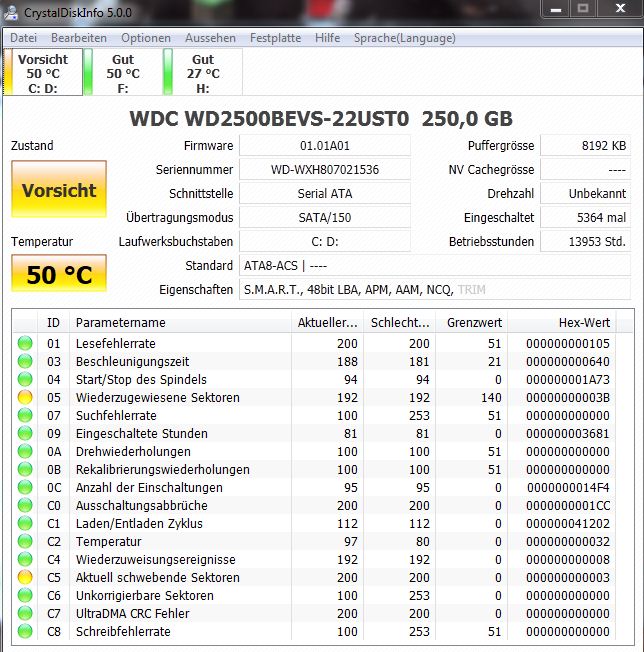Viewport: 644px width, 652px height.
Task: Click status icon for Suchfehlerrate row
Action: (x=25, y=415)
